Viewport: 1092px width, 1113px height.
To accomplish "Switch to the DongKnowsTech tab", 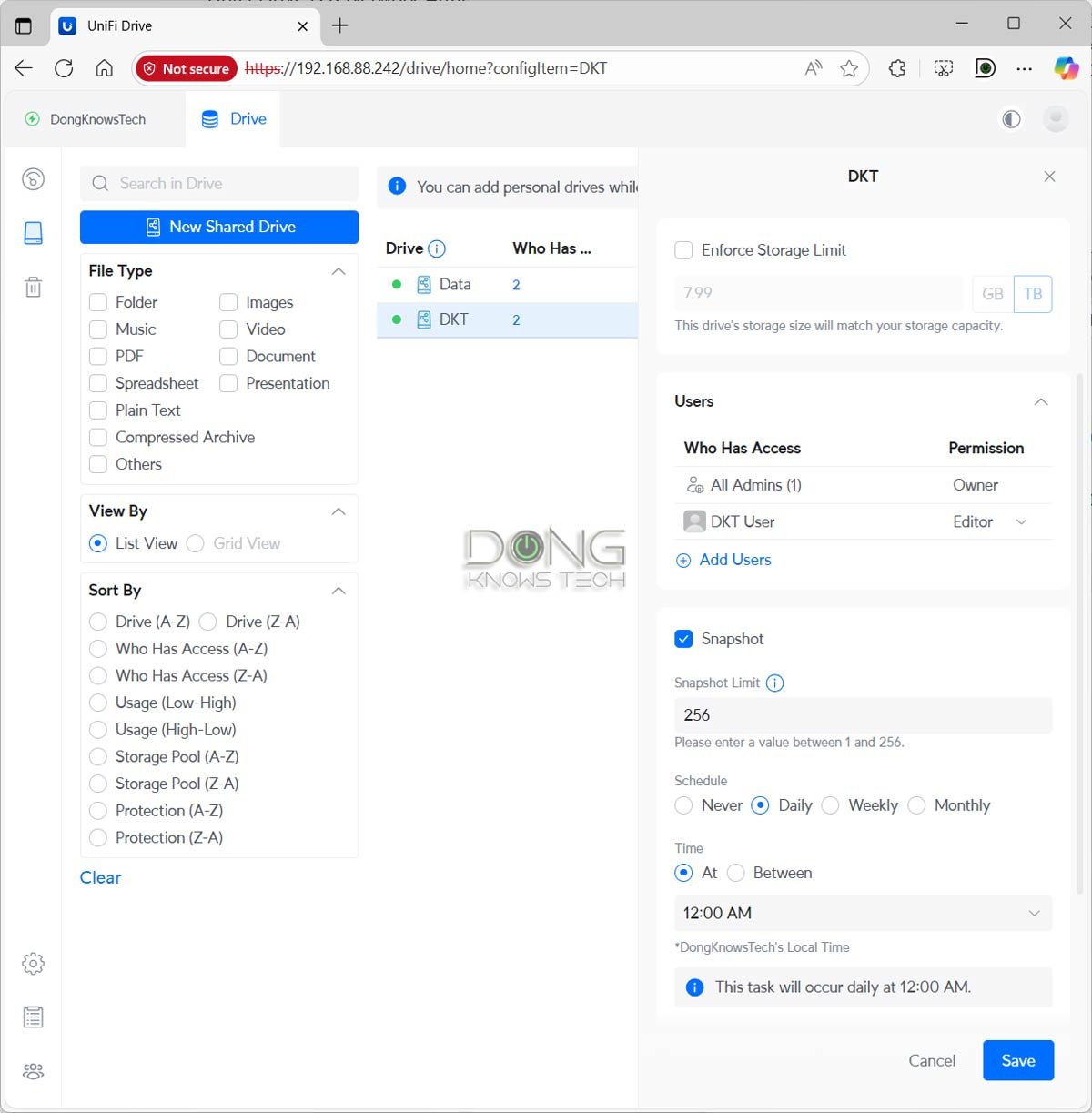I will coord(86,119).
